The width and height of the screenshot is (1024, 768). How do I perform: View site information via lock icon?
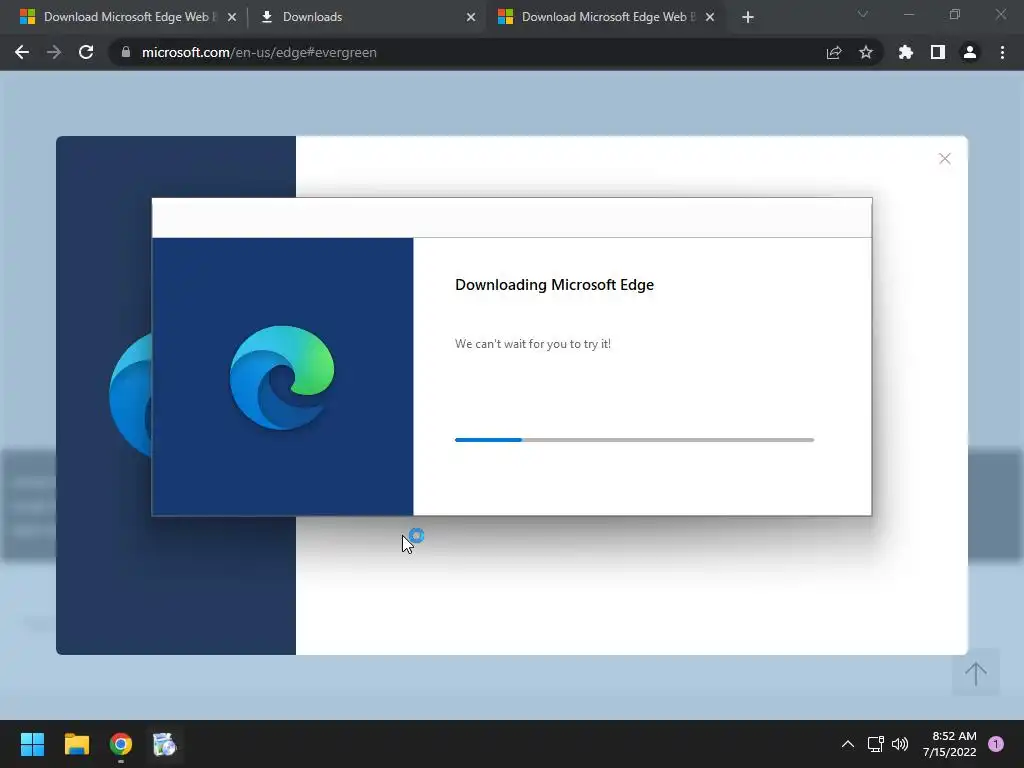point(126,52)
